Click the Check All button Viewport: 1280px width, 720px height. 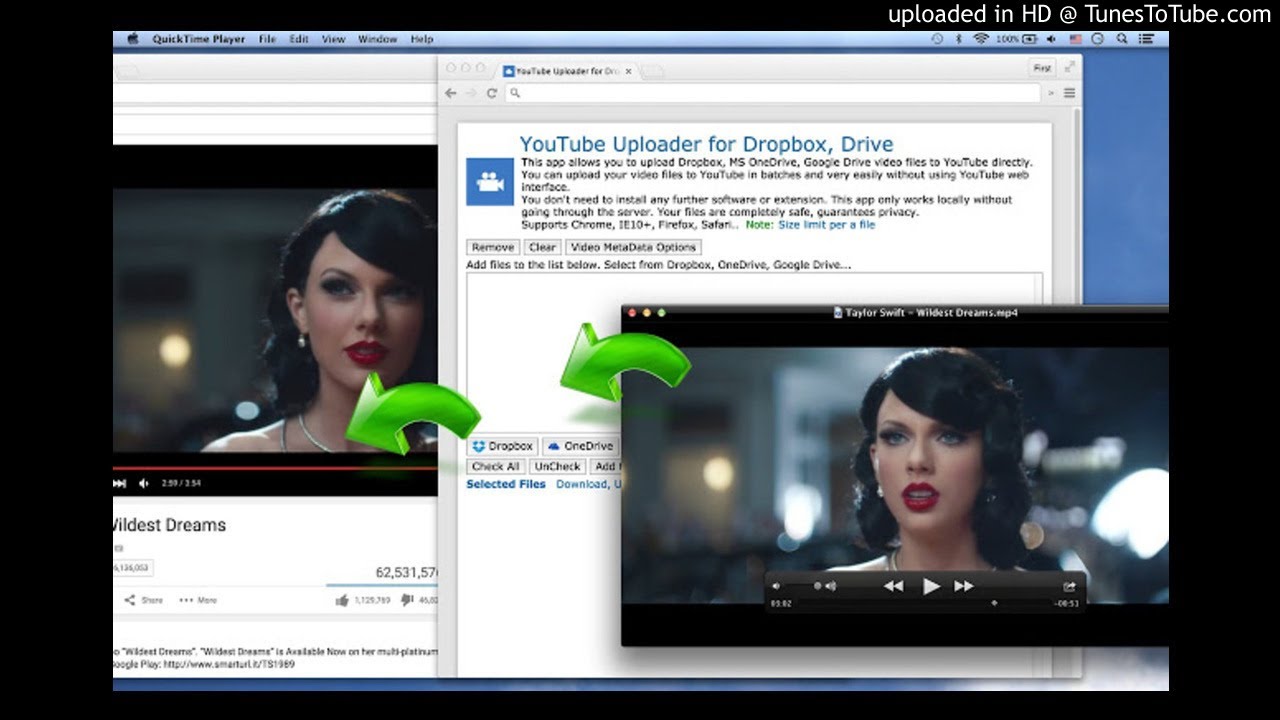point(496,466)
